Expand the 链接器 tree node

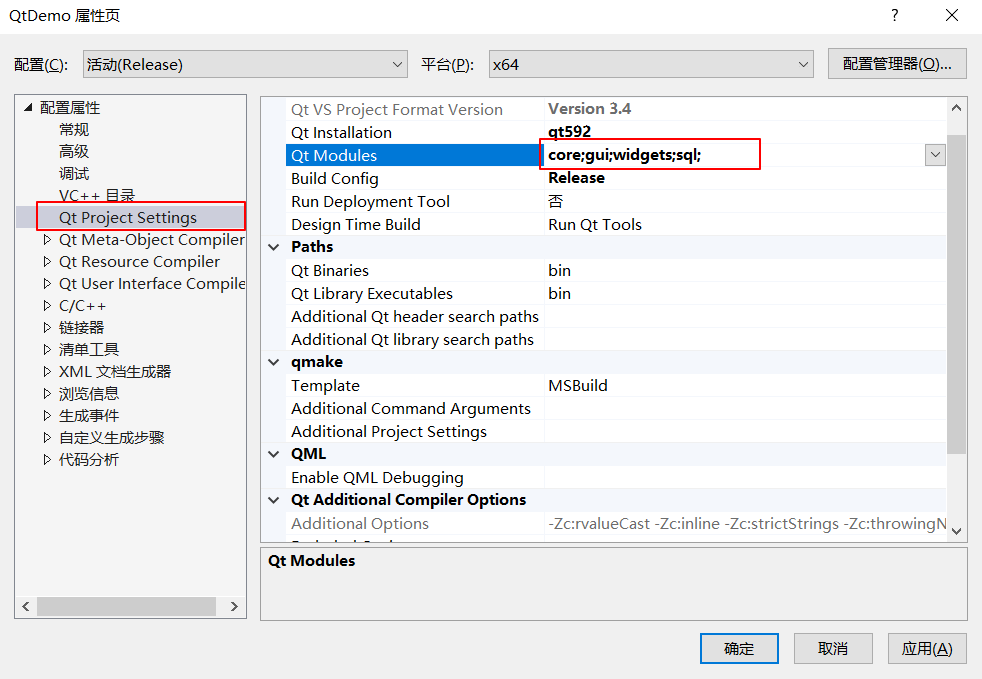pos(48,327)
